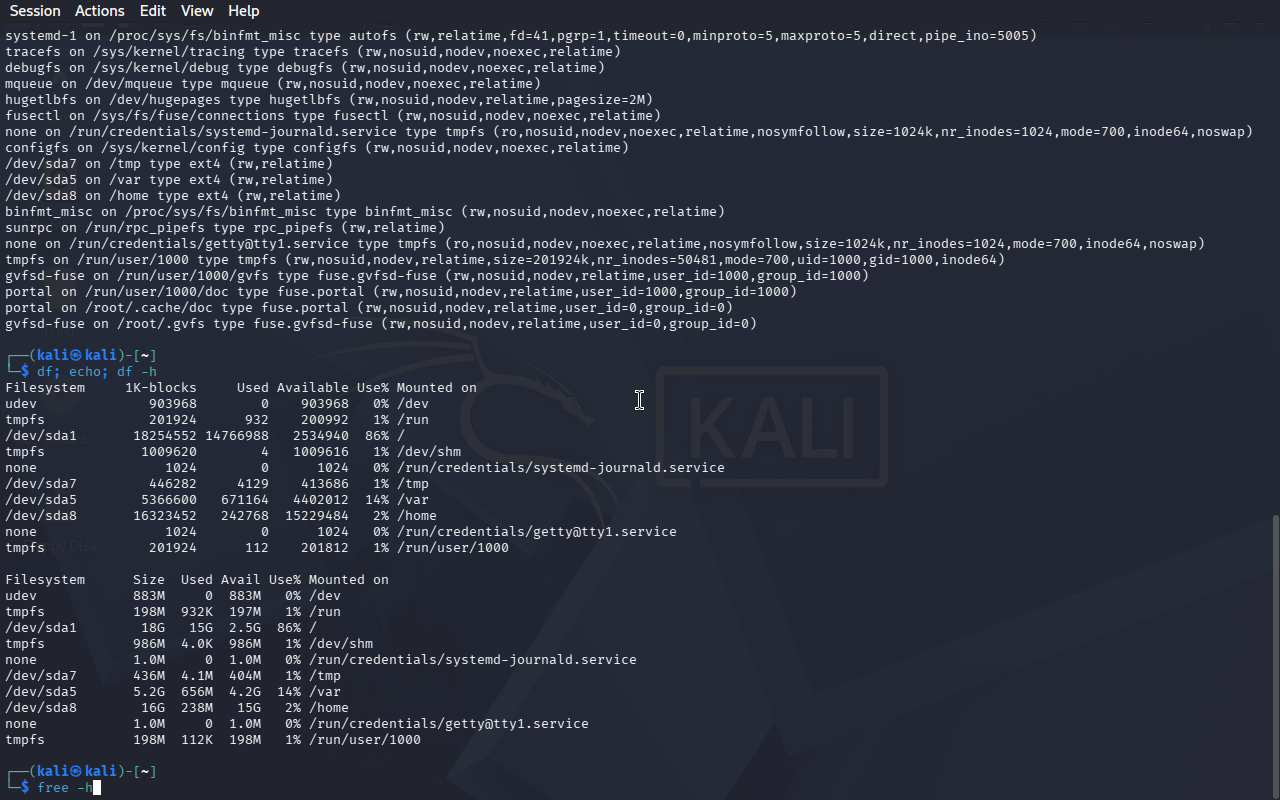Click the terminal's vertical scrollbar thumb

click(x=1274, y=655)
